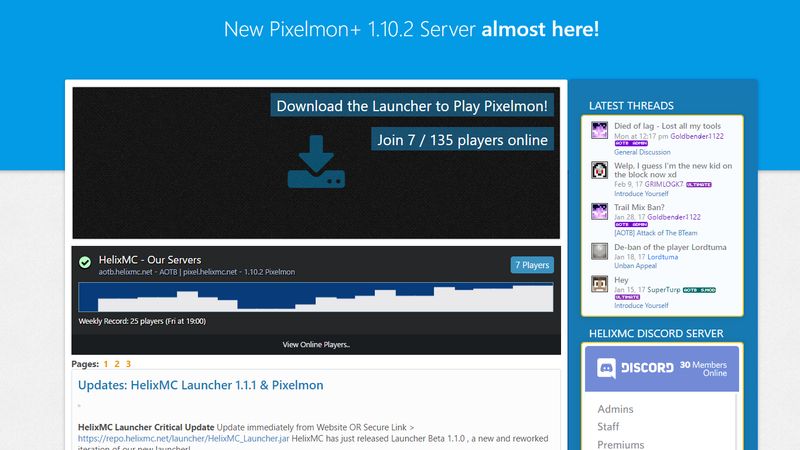Click the server addresses line under HelixMC
The image size is (800, 450).
[x=196, y=272]
